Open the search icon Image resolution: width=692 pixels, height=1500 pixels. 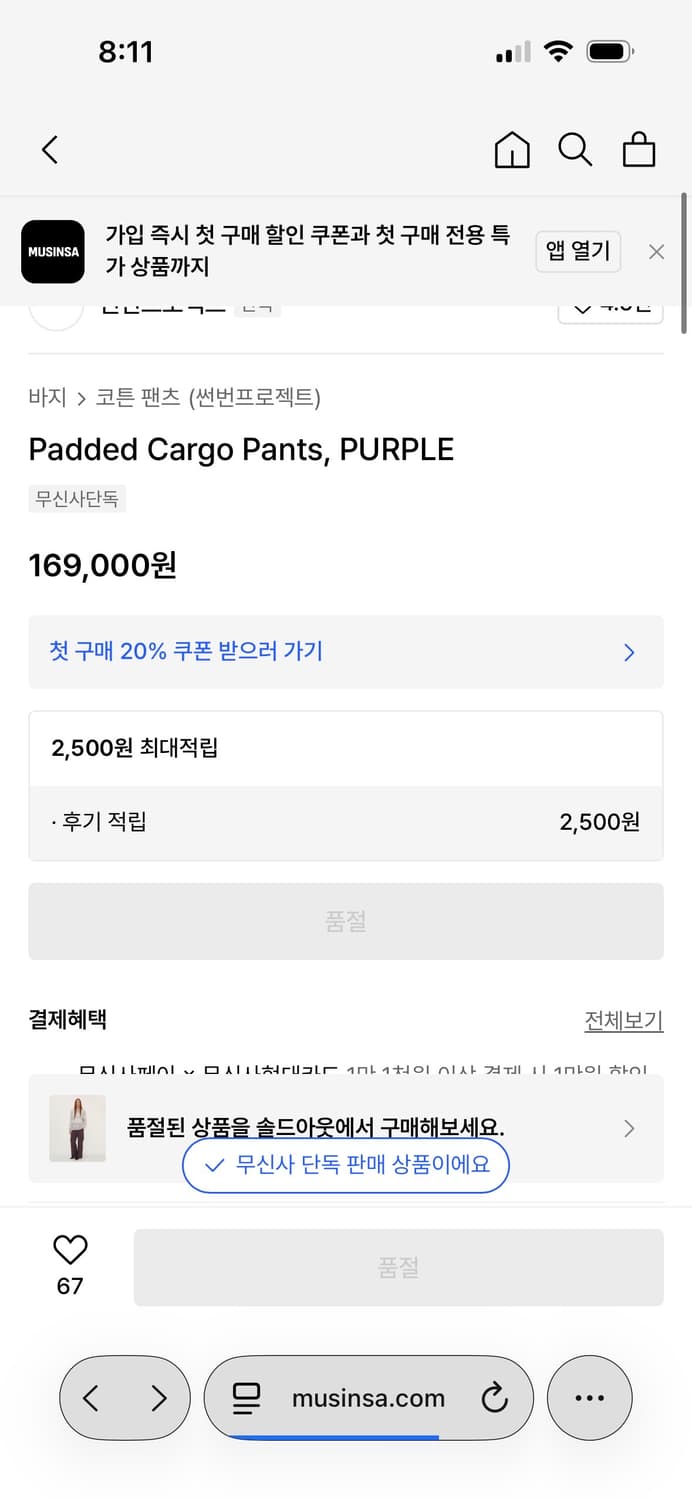click(x=575, y=149)
